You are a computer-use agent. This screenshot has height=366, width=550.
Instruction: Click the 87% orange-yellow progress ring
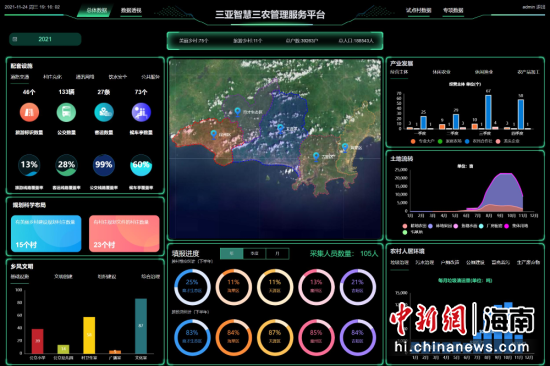275,337
